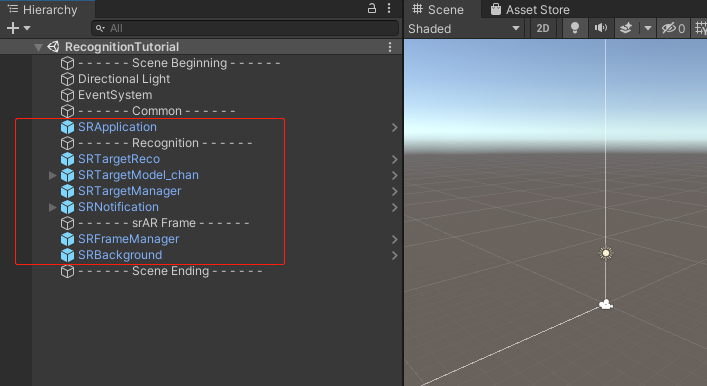Viewport: 707px width, 386px height.
Task: Click the Hierarchy search field
Action: pyautogui.click(x=245, y=28)
